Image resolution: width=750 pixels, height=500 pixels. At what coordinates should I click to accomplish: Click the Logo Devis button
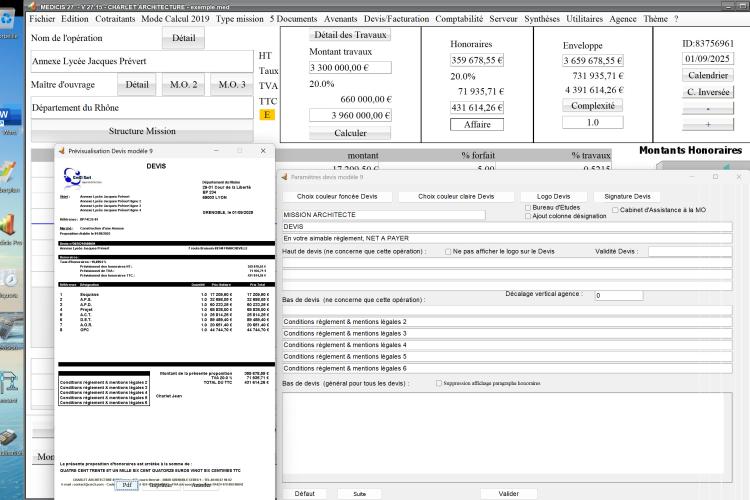click(553, 197)
